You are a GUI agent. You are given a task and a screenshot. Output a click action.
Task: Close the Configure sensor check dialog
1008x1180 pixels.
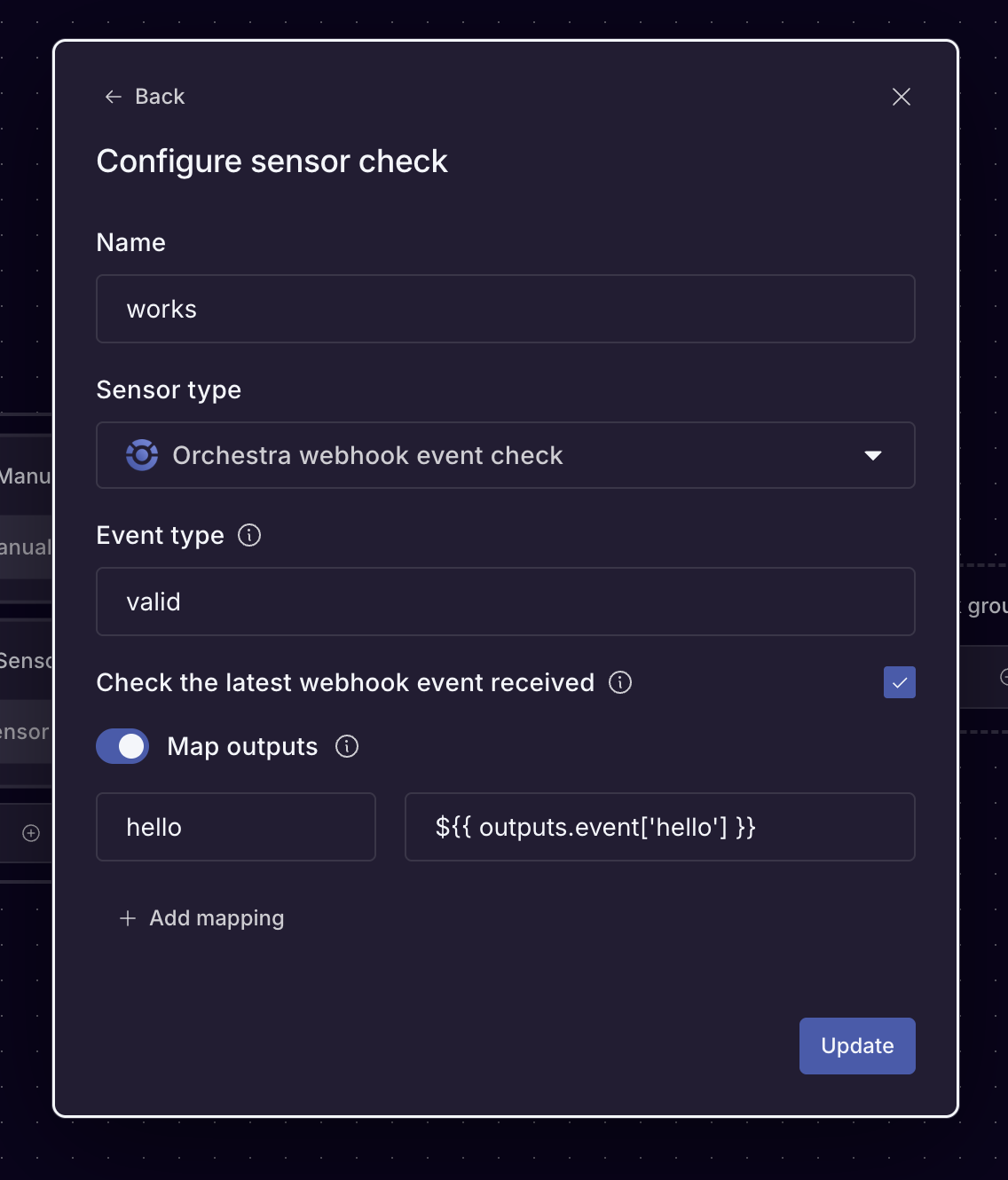coord(902,97)
